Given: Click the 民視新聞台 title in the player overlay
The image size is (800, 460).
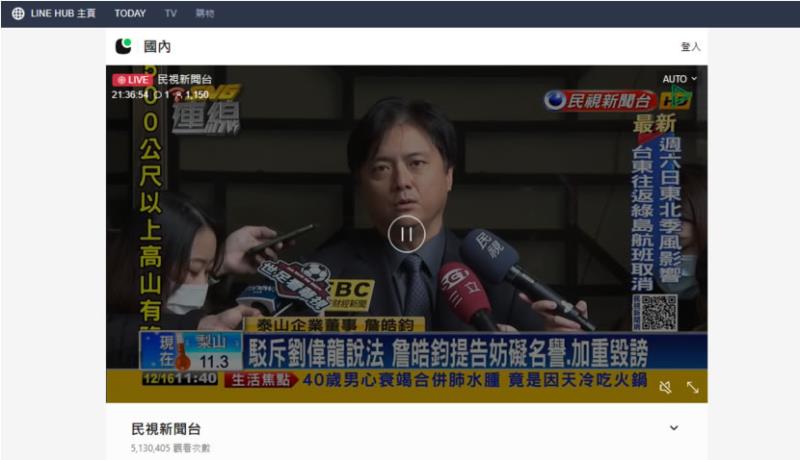Looking at the screenshot, I should (184, 80).
